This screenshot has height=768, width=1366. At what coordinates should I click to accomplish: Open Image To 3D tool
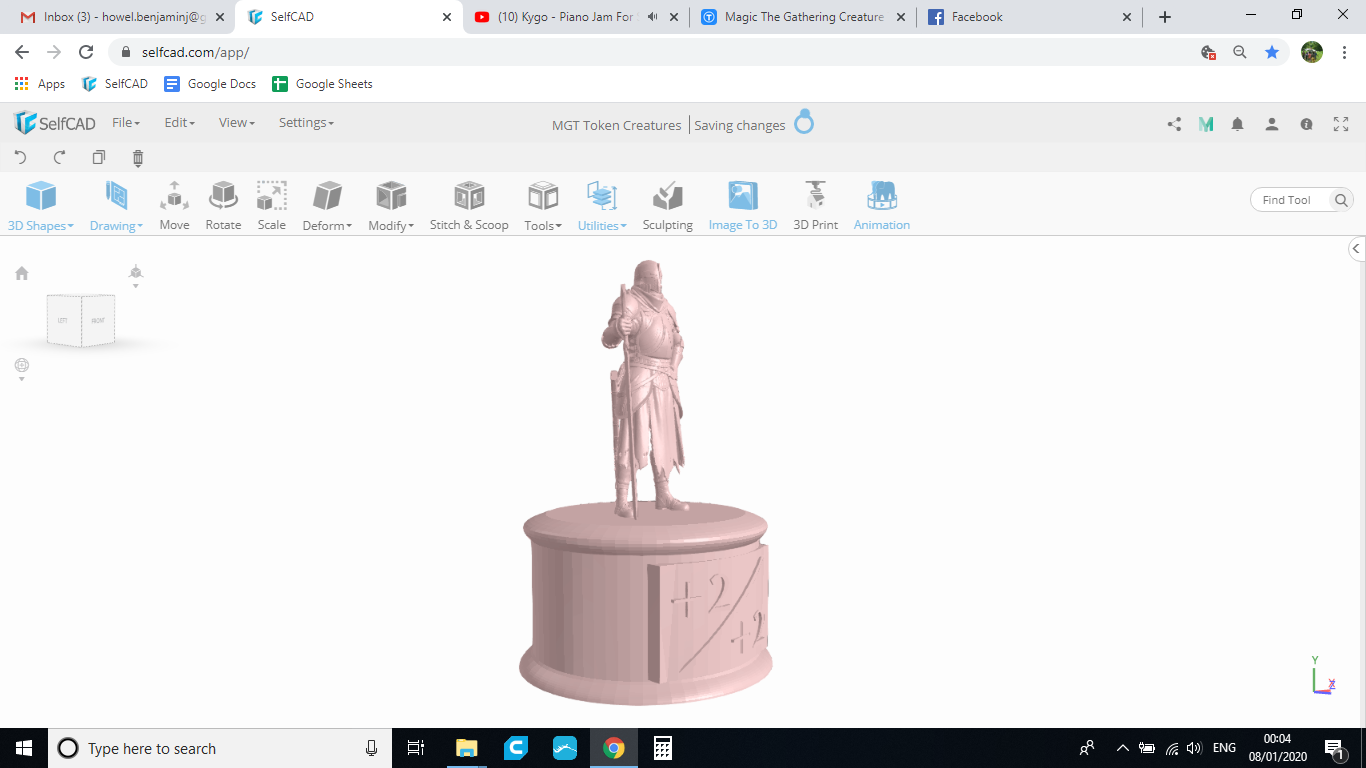[742, 206]
